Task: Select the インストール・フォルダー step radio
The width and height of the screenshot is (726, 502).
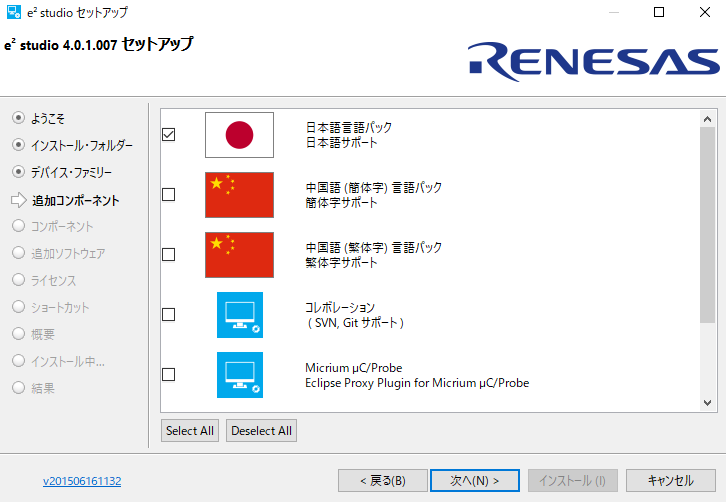Action: [x=18, y=145]
